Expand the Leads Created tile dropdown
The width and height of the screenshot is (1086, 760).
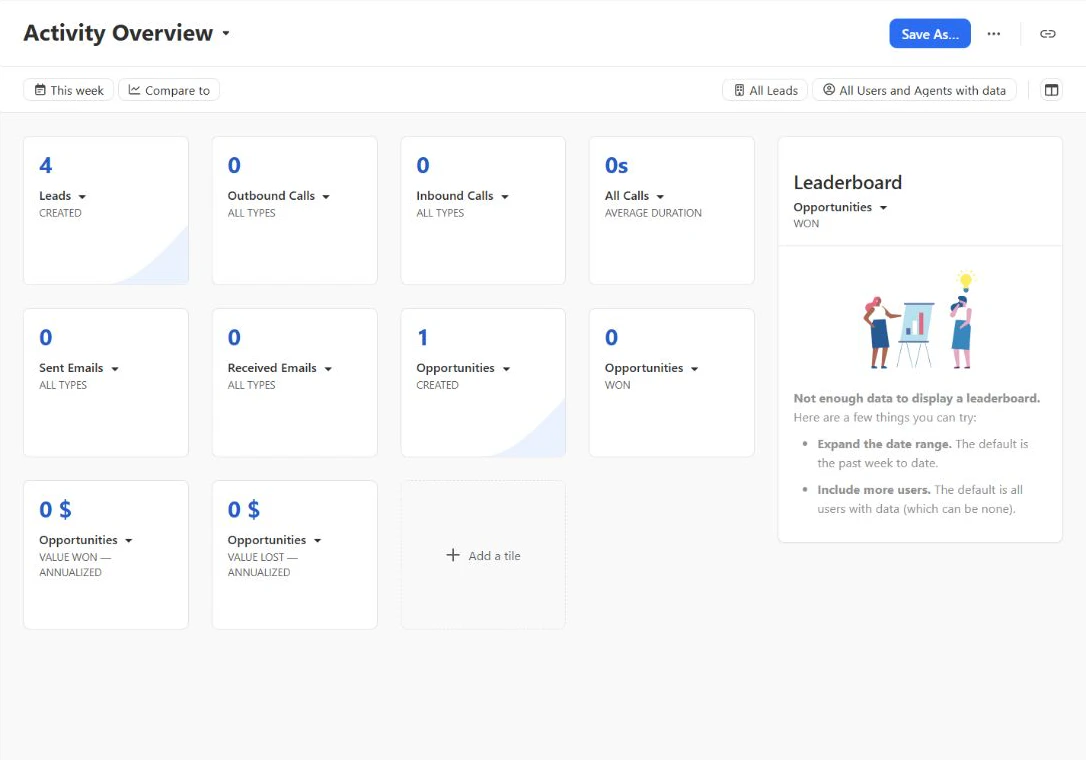[x=82, y=197]
